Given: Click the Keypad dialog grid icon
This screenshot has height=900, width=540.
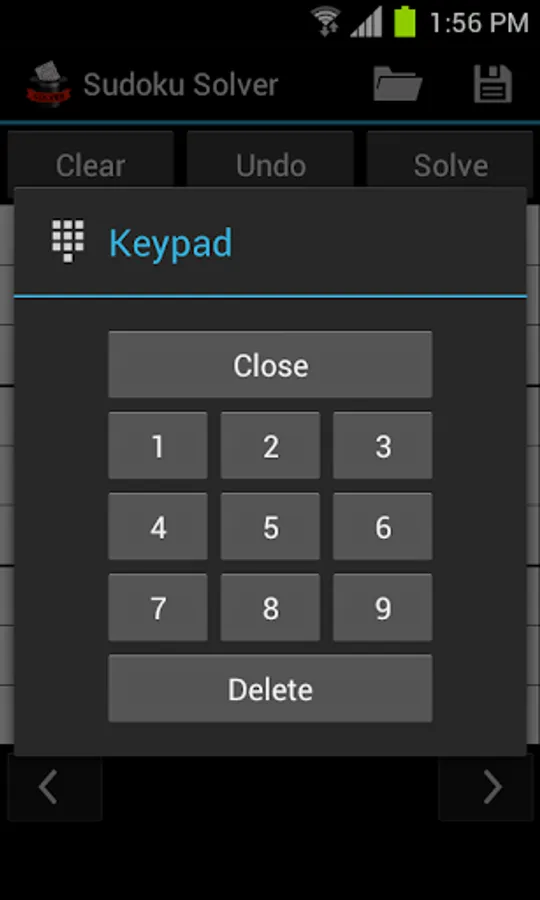Looking at the screenshot, I should 68,241.
